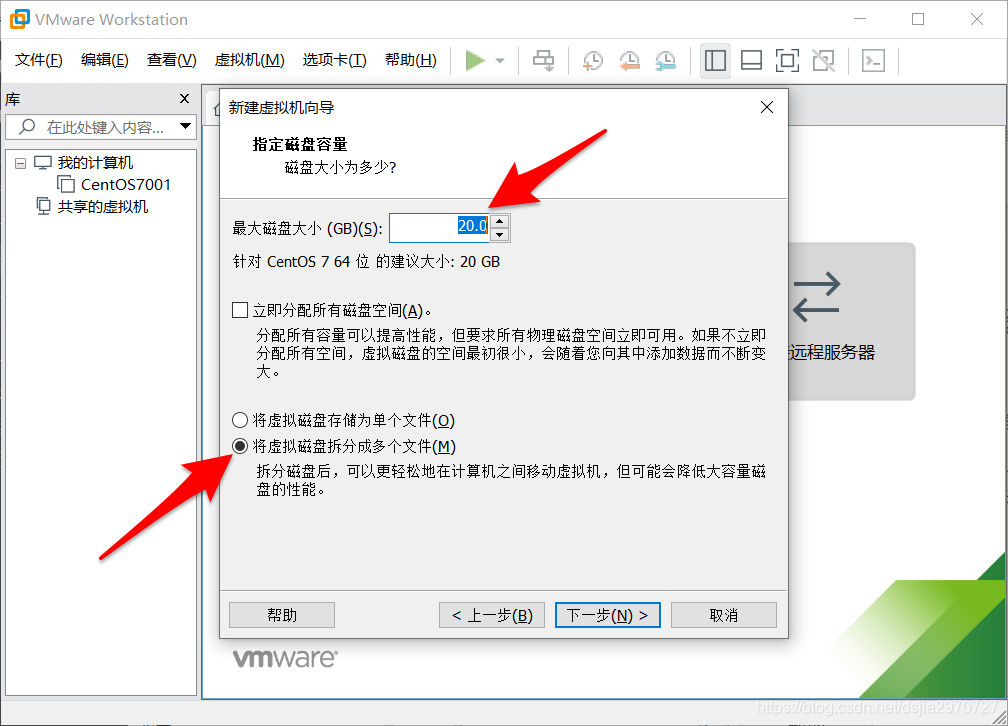Select the CentOS7001 virtual machine
The height and width of the screenshot is (726, 1008).
pyautogui.click(x=126, y=185)
